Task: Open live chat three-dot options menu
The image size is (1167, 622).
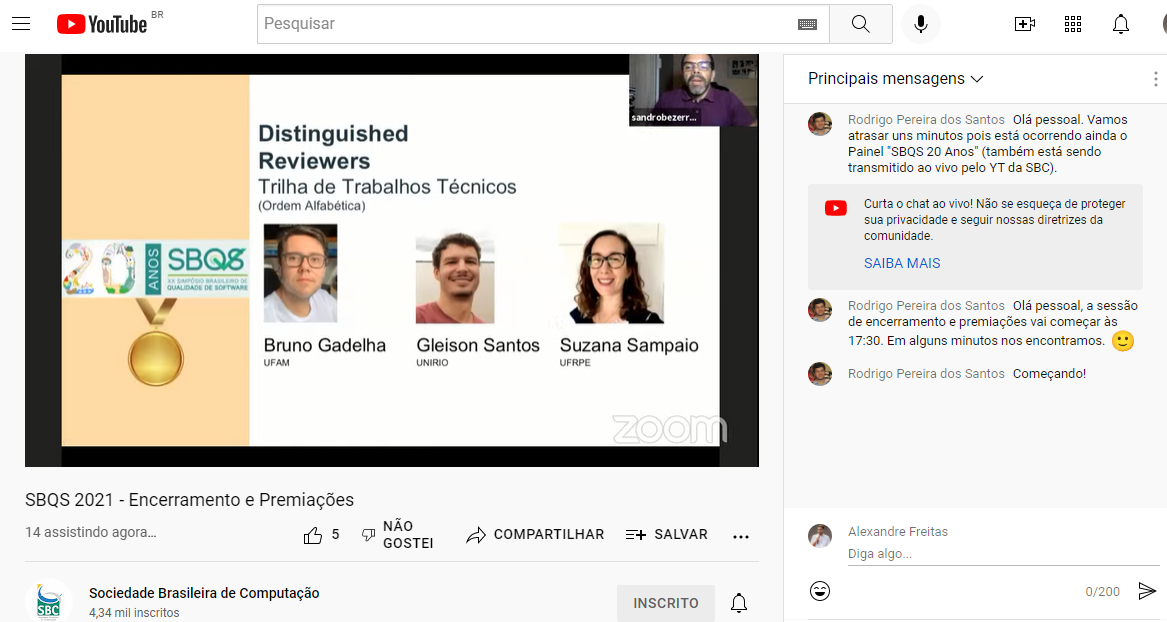Action: click(x=1155, y=79)
